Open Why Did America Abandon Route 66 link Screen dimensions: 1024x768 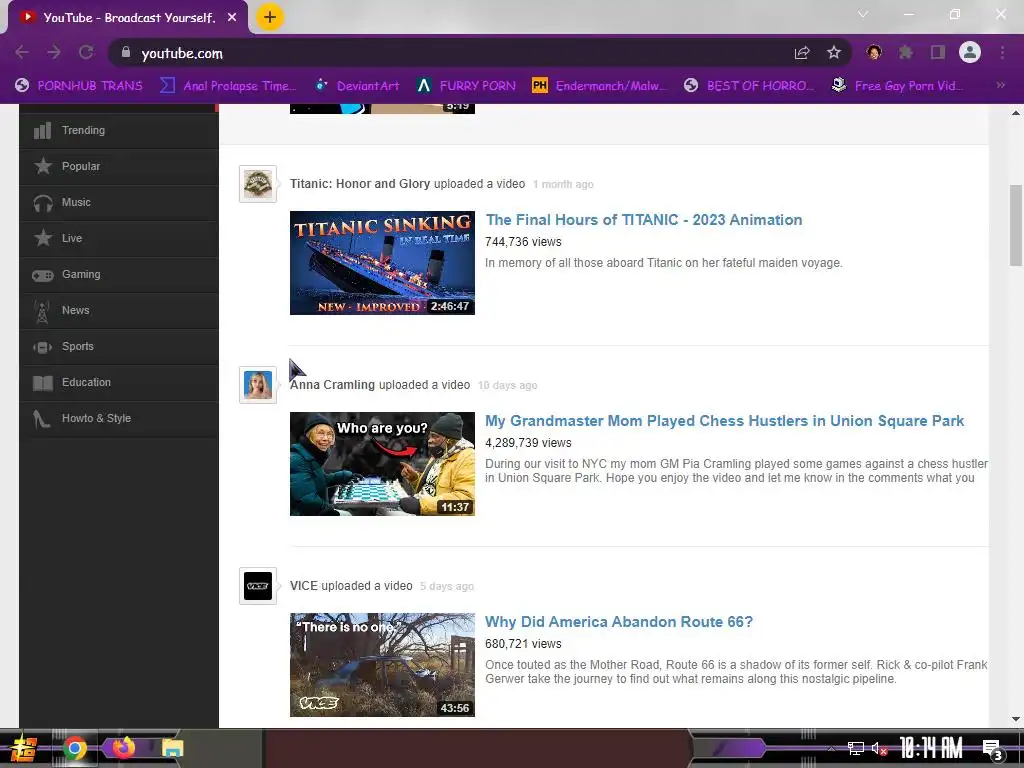tap(618, 622)
